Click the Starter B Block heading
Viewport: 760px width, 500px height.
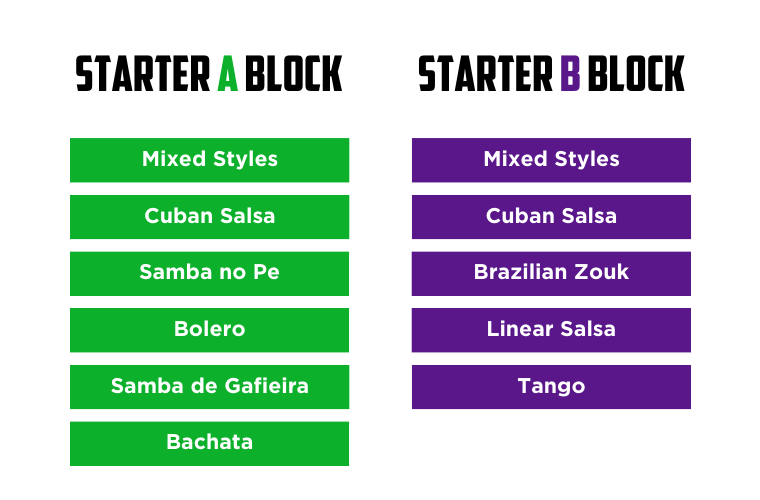pos(552,73)
